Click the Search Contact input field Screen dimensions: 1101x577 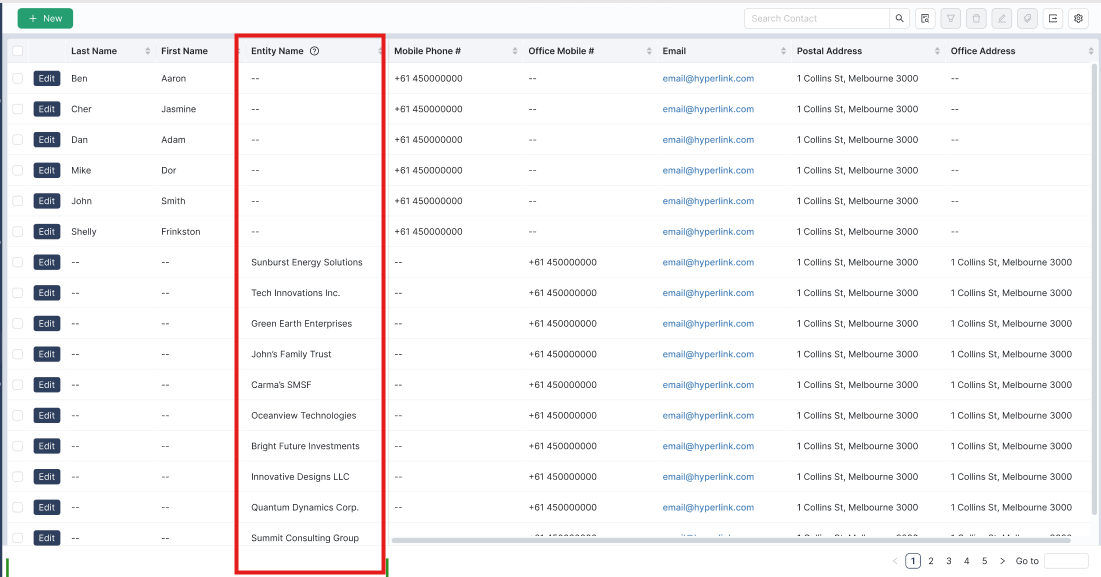click(817, 18)
